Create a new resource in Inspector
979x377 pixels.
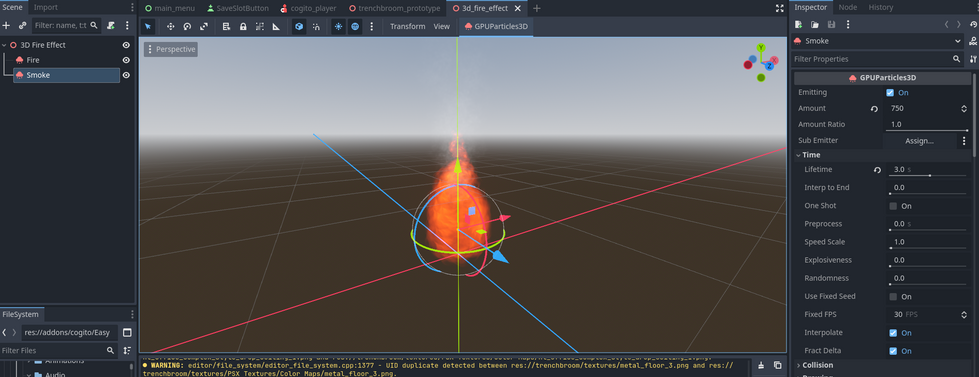point(799,24)
